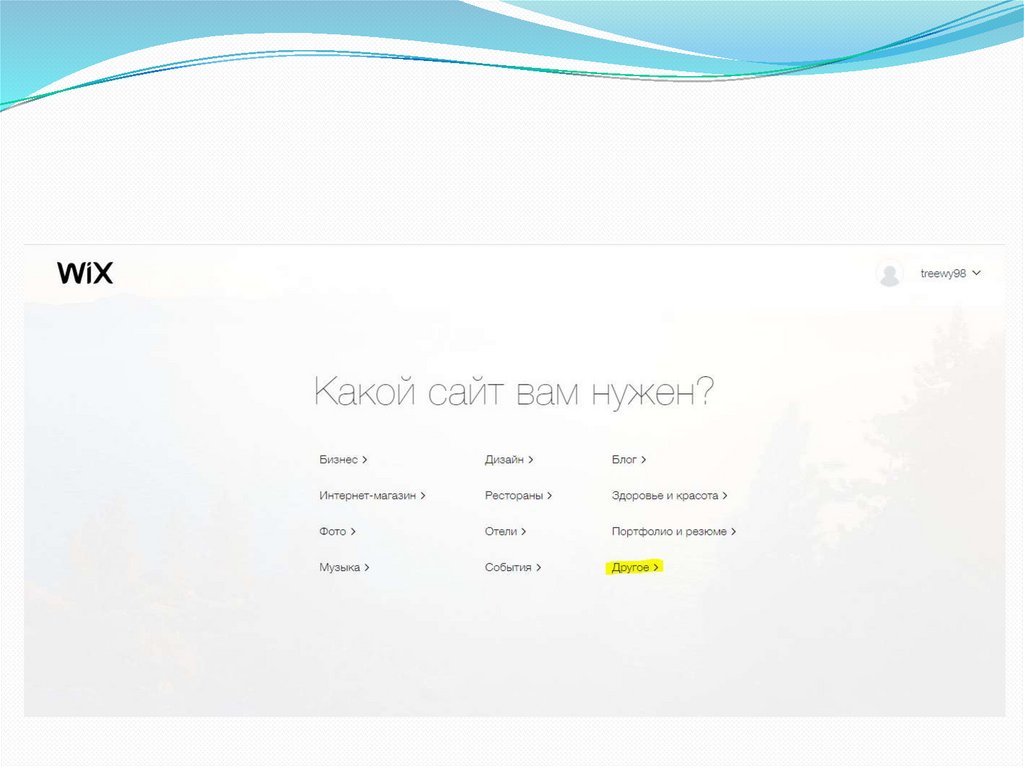Choose Портфолио и резюме category
The height and width of the screenshot is (767, 1024).
coord(669,531)
